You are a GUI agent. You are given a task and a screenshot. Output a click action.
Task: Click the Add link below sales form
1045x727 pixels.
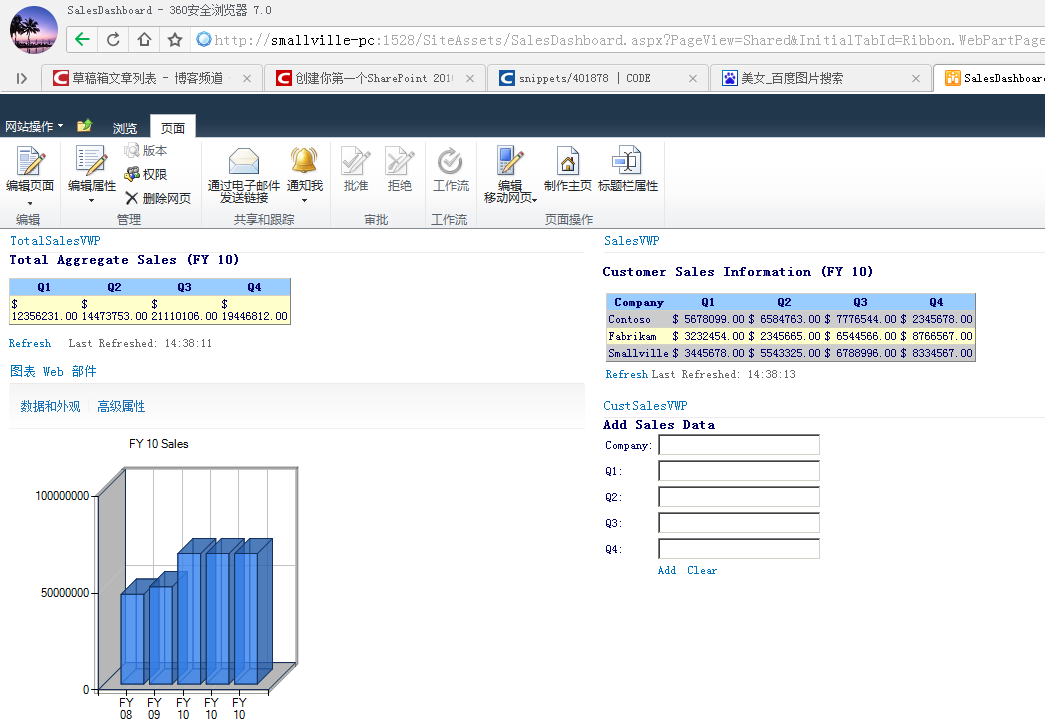point(666,570)
